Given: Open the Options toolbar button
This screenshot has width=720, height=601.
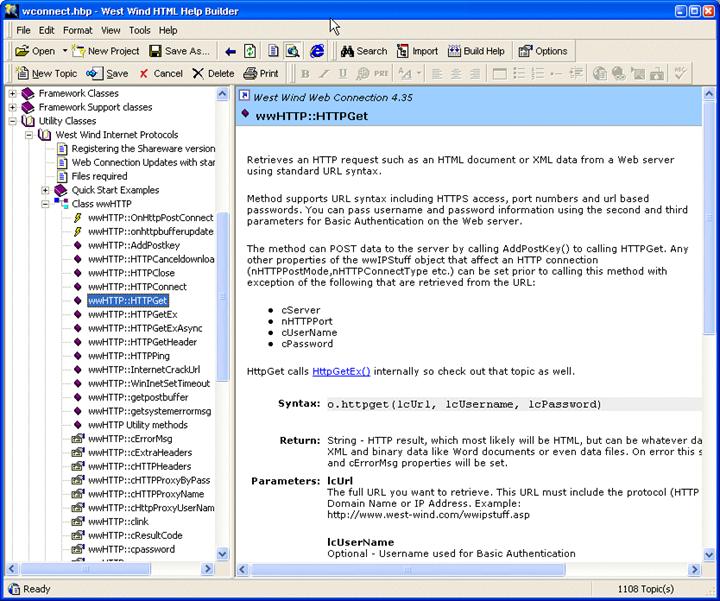Looking at the screenshot, I should (x=543, y=51).
